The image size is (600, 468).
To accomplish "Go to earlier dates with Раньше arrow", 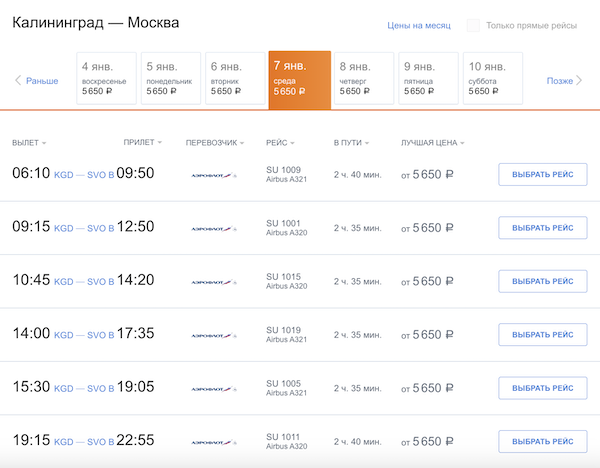I will [x=36, y=80].
